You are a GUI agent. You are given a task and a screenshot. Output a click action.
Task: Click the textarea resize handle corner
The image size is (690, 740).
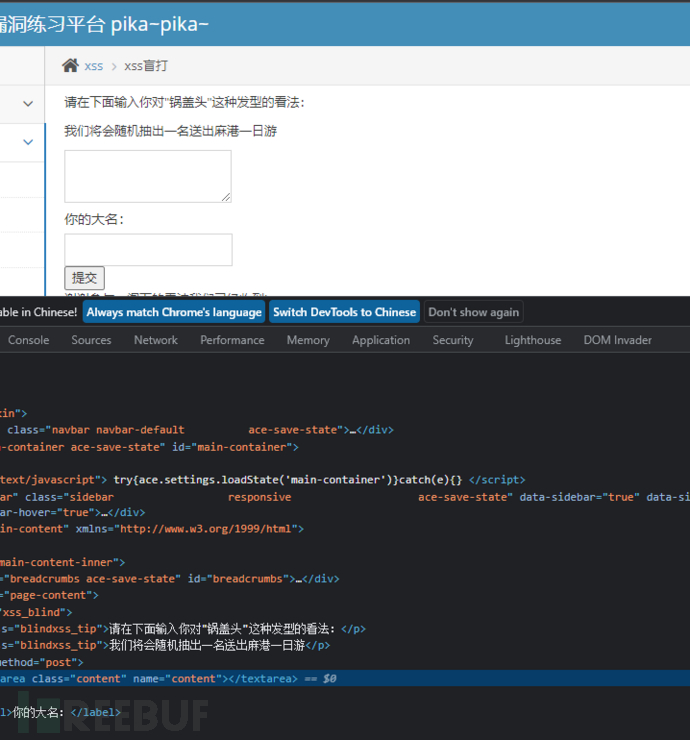click(x=227, y=198)
